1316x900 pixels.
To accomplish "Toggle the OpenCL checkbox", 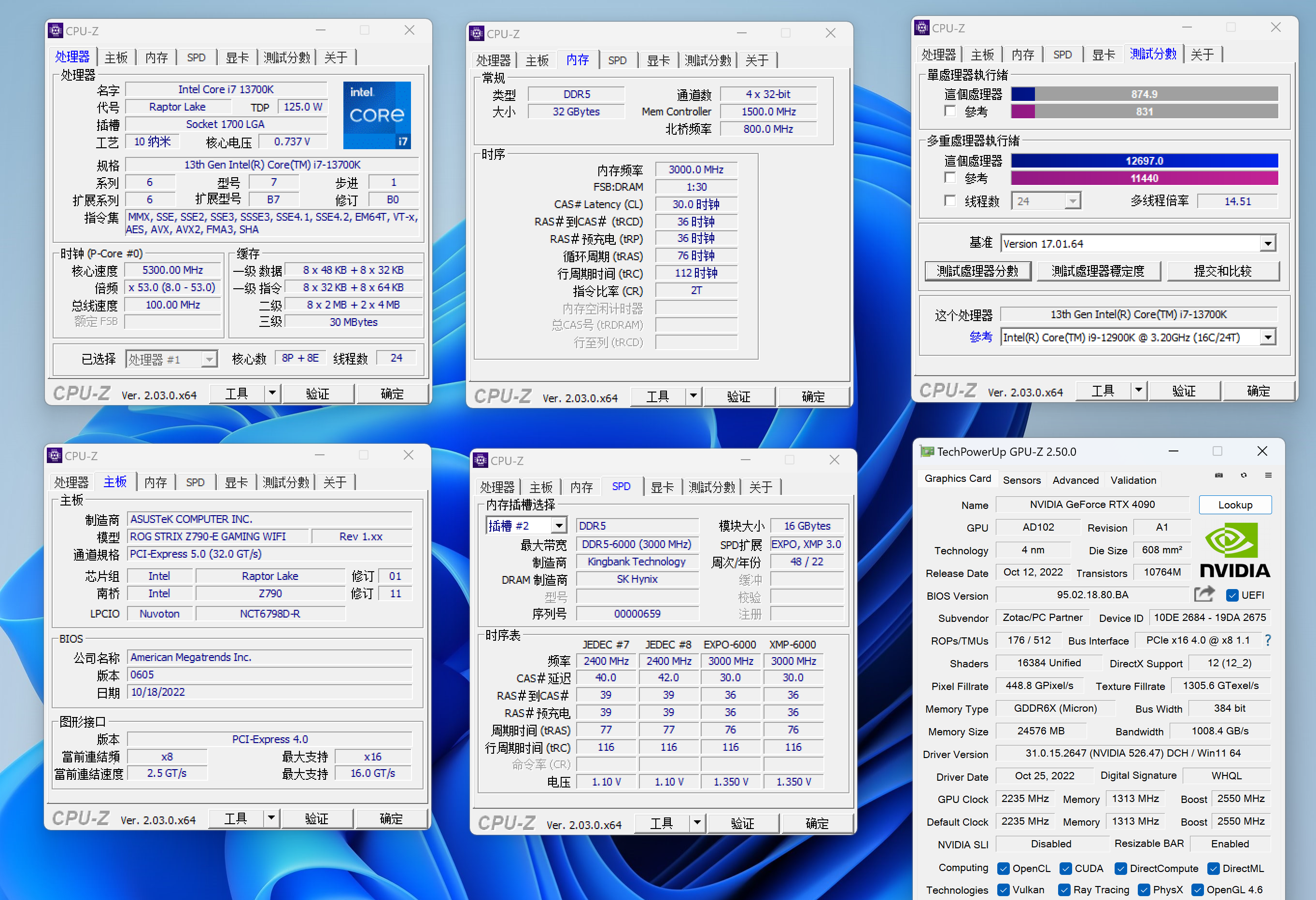I will pyautogui.click(x=1004, y=868).
